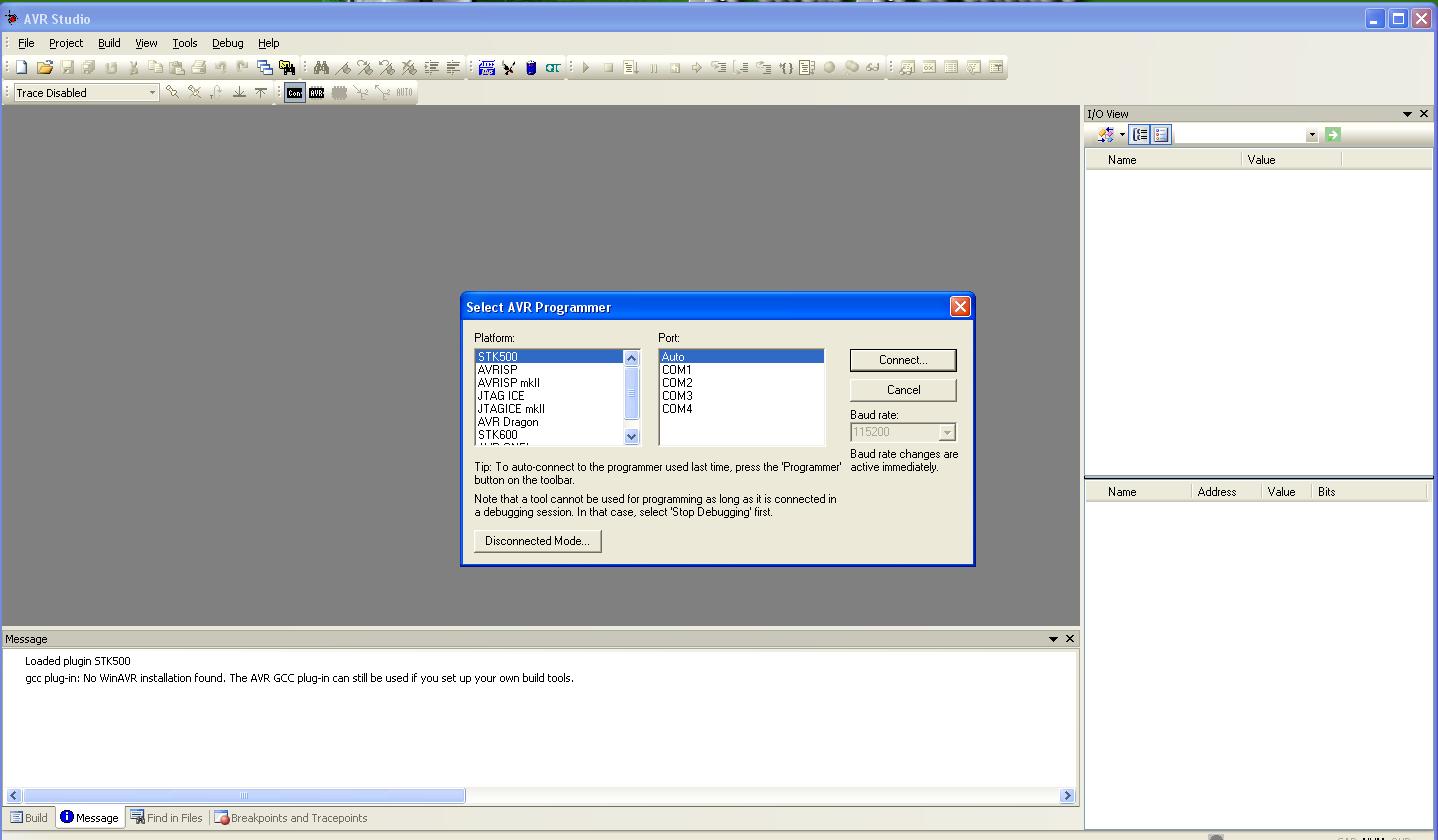The height and width of the screenshot is (840, 1438).
Task: Click the Connect... button
Action: tap(903, 360)
